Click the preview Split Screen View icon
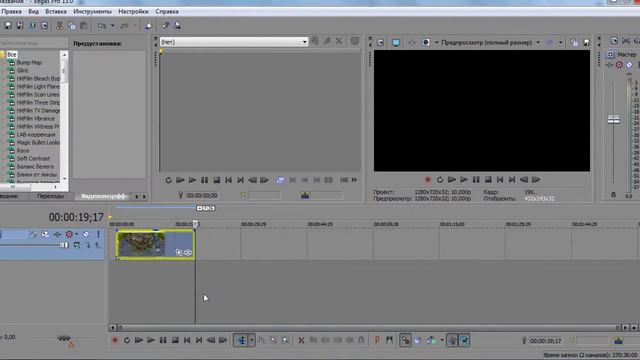 tap(426, 42)
